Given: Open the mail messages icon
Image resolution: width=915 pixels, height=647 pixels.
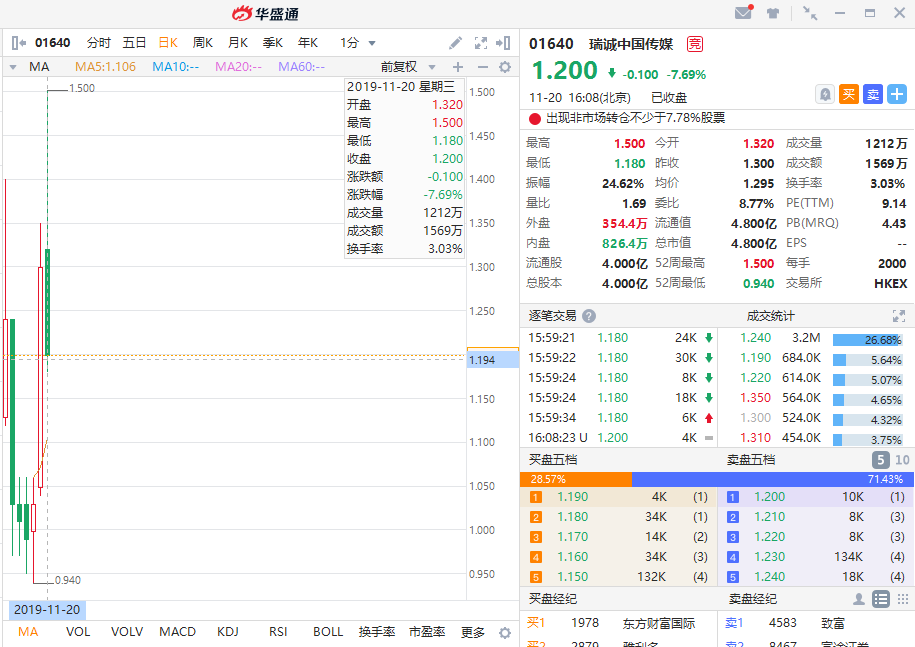Looking at the screenshot, I should pyautogui.click(x=743, y=13).
